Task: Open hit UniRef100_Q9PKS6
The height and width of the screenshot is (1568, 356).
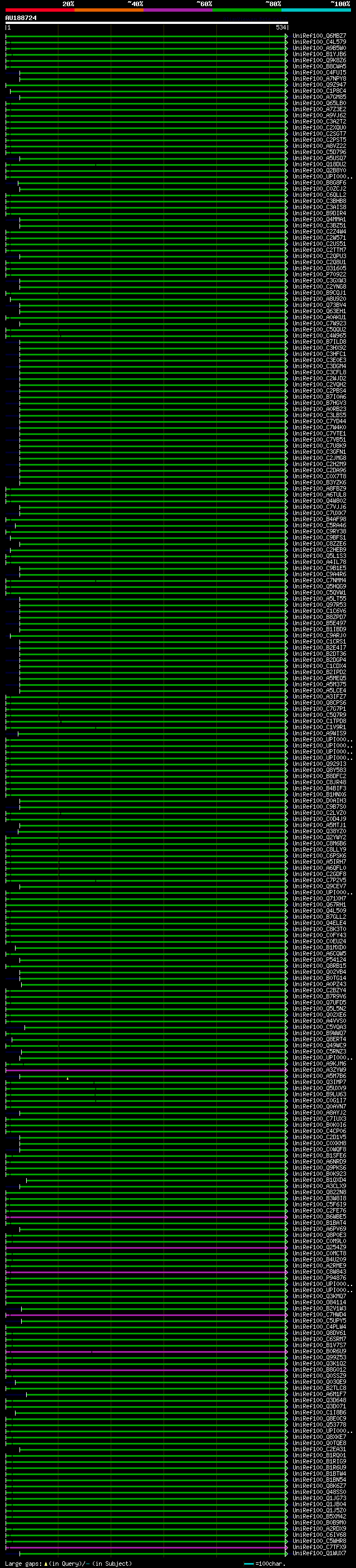Action: [319, 1168]
